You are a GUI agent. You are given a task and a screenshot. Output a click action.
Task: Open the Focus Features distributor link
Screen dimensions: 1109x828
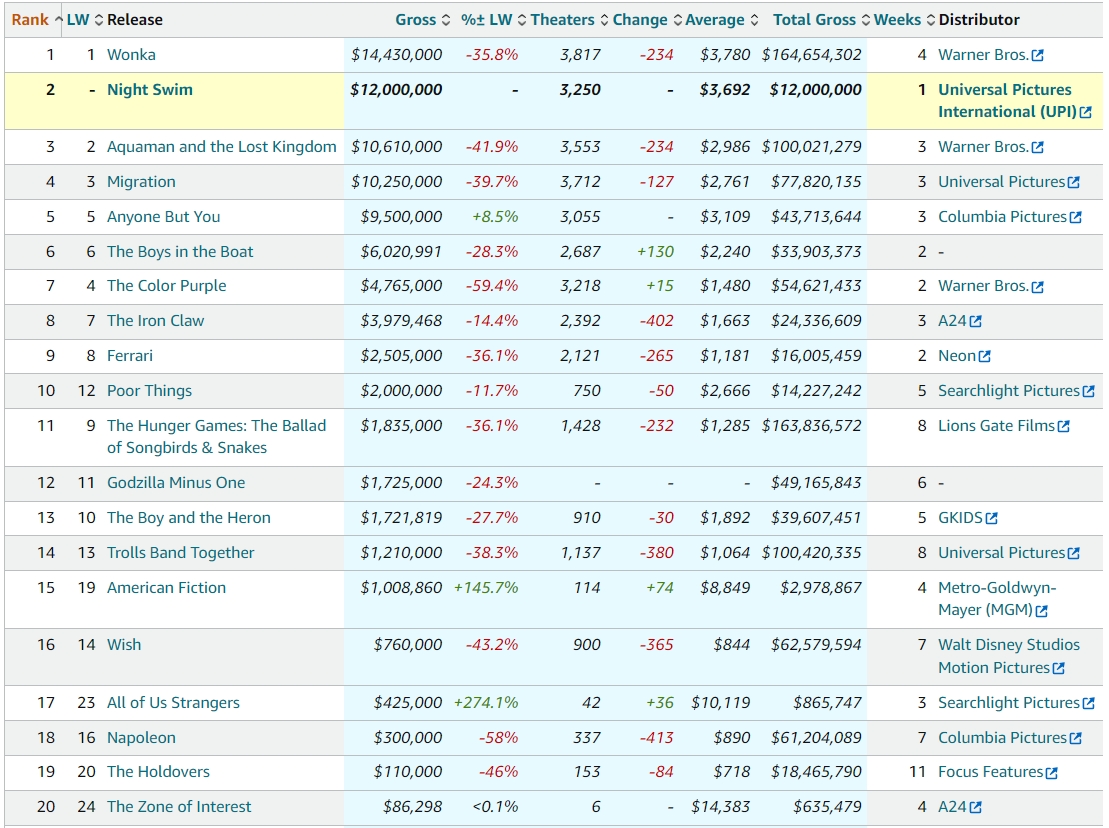(990, 771)
